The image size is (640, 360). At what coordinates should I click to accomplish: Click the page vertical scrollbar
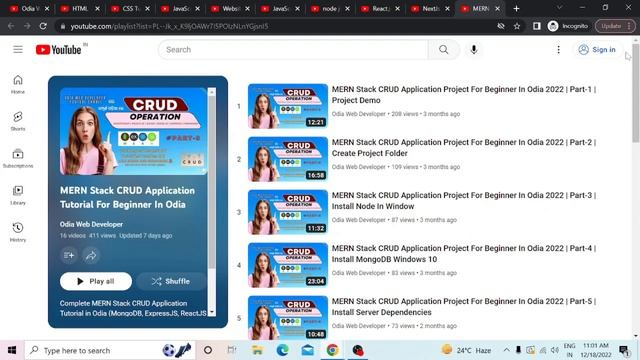point(636,93)
